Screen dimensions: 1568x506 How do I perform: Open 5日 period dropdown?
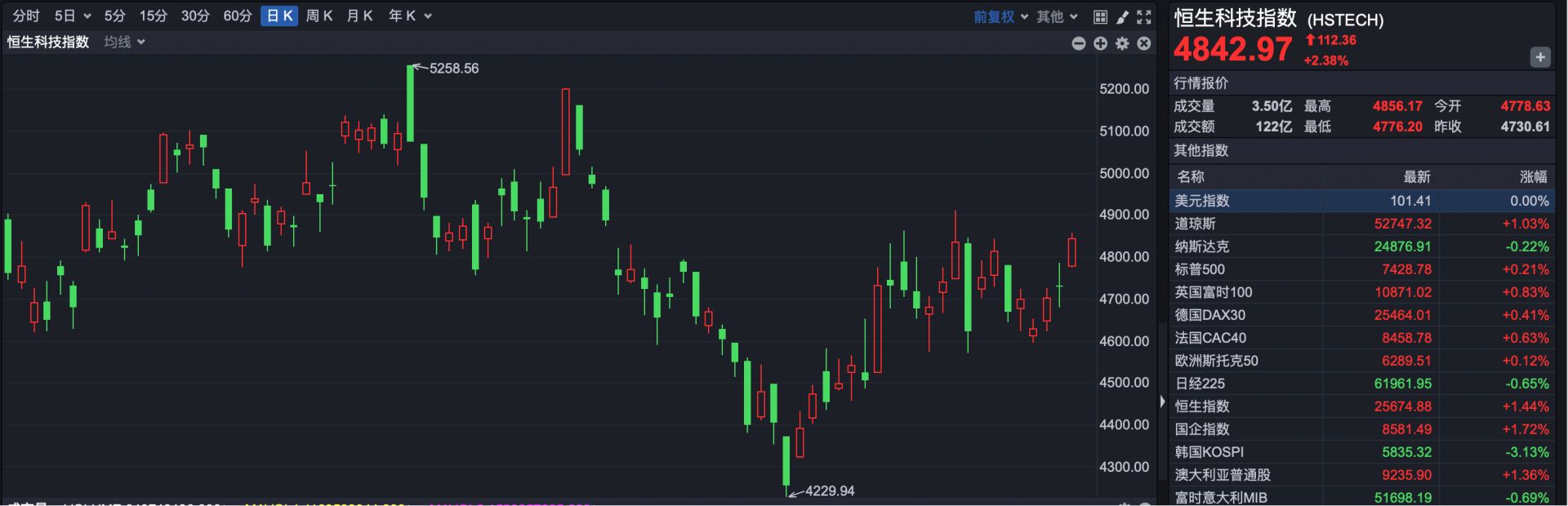tap(73, 16)
